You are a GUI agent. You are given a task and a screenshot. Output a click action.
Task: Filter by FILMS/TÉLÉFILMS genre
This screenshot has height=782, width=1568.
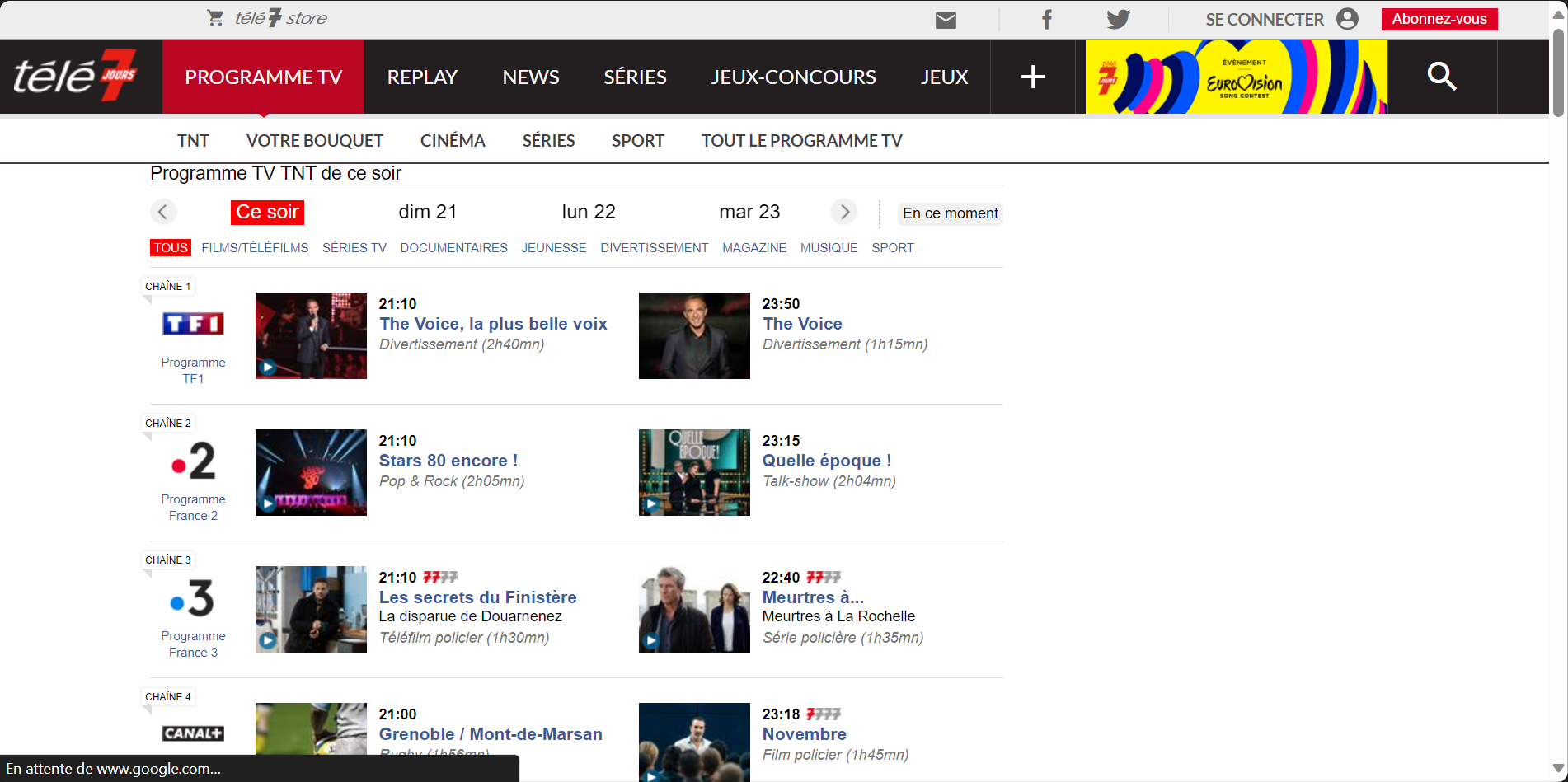tap(255, 248)
